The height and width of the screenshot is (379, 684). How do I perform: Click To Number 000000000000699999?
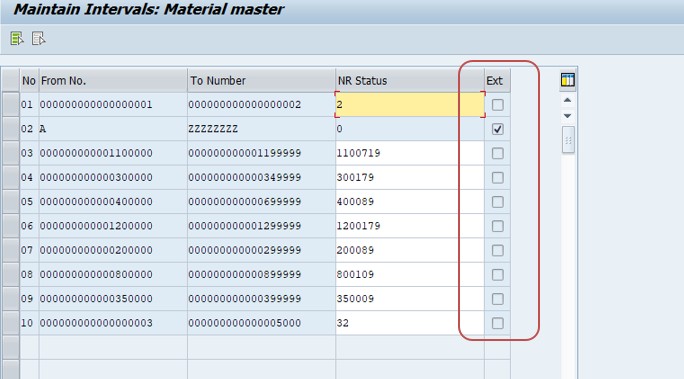(262, 202)
